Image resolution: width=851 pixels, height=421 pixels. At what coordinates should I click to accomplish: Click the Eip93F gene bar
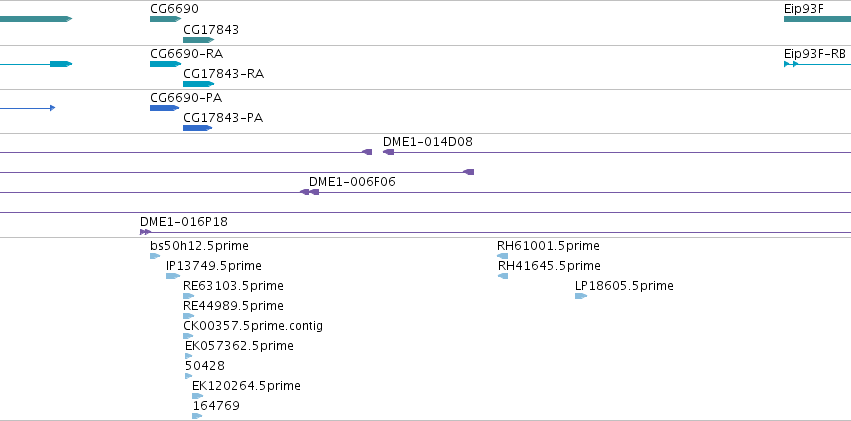pyautogui.click(x=817, y=19)
